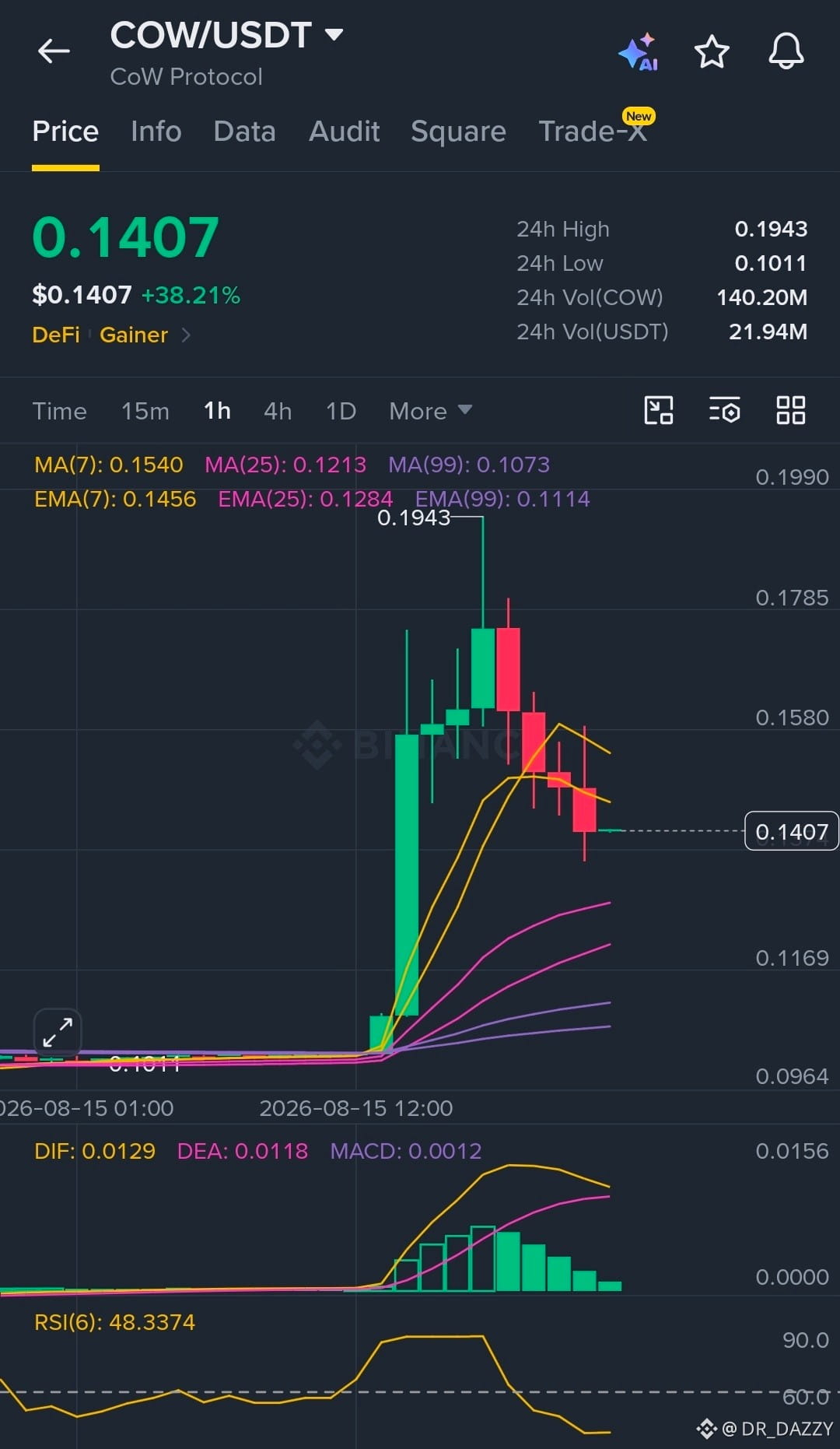Select the 1D interval
840x1449 pixels.
(x=341, y=411)
